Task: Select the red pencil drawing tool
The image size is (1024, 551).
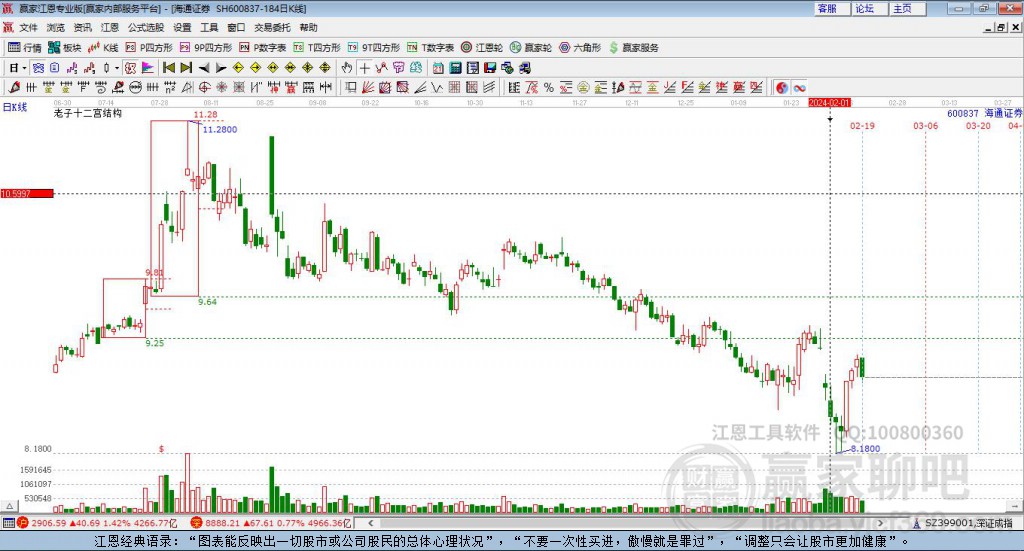Action: point(14,87)
